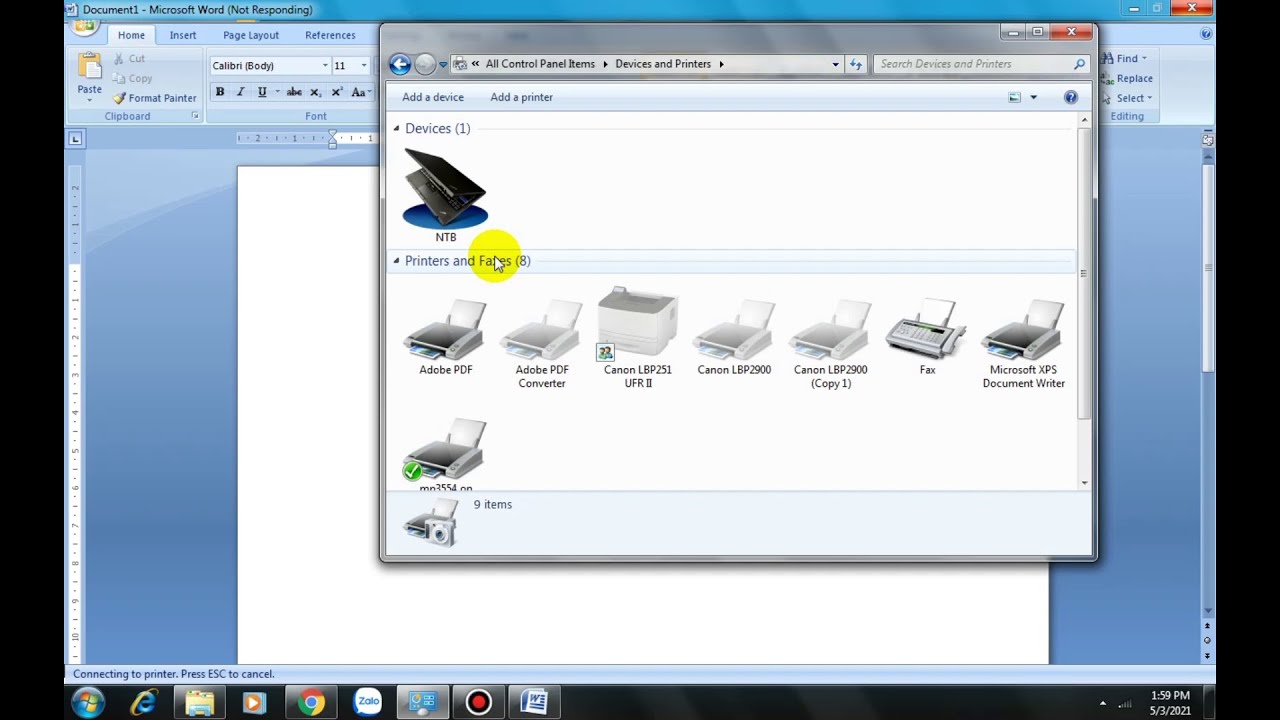Click Add a printer
The image size is (1280, 720).
click(521, 97)
